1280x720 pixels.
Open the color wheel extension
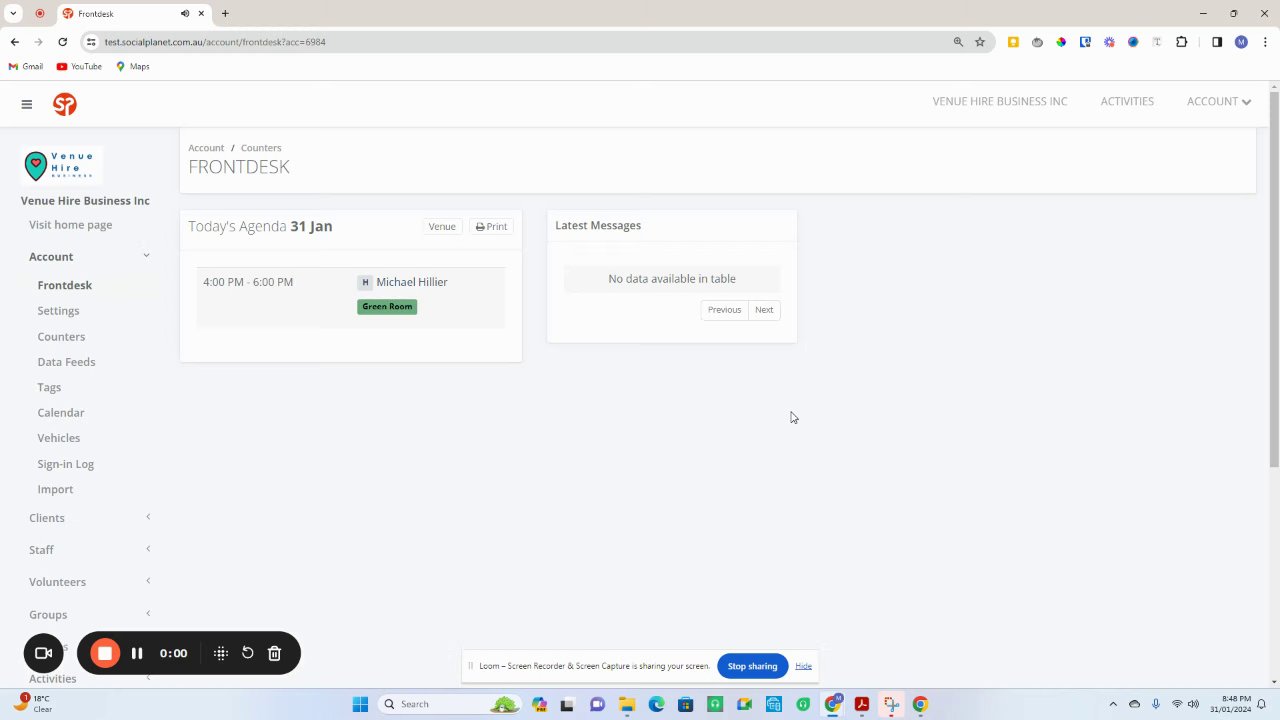[x=1061, y=42]
